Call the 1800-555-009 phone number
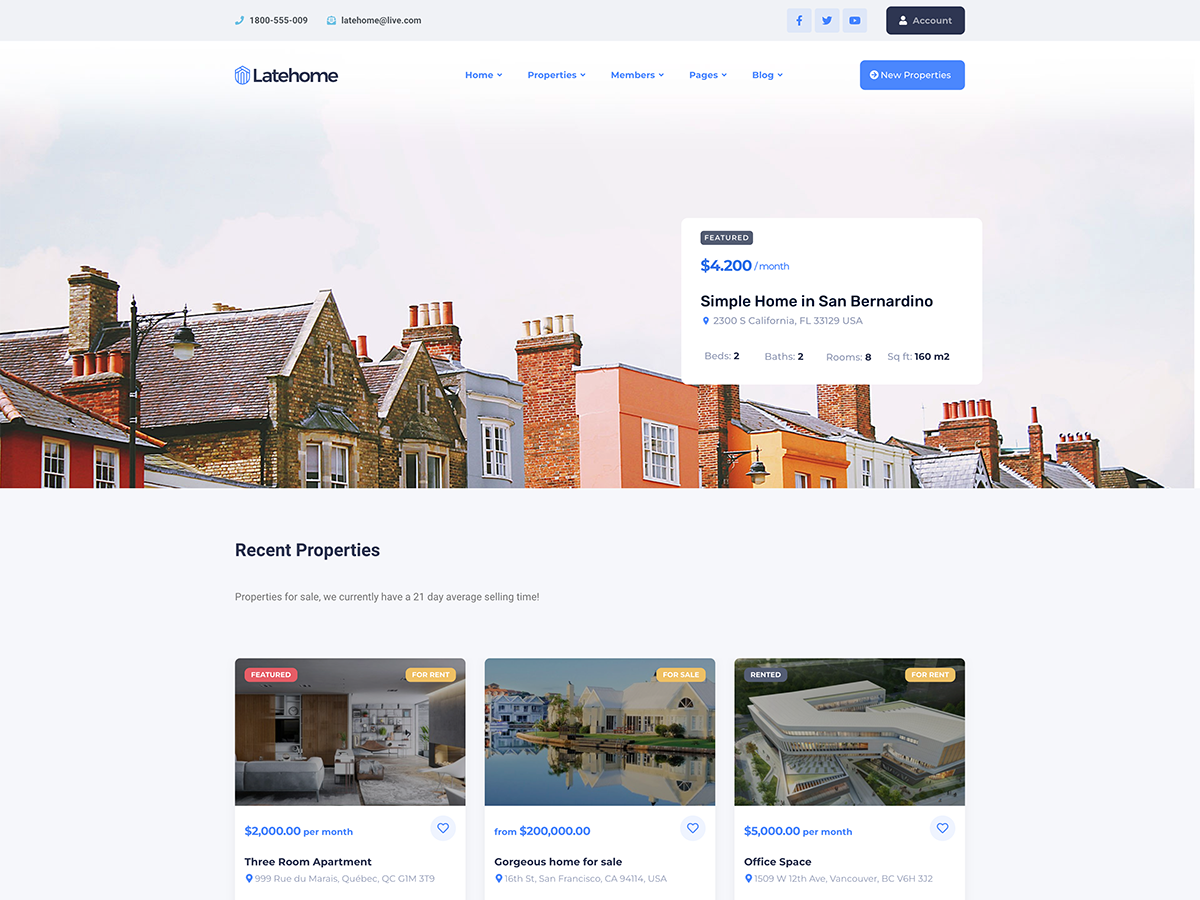Screen dimensions: 1200x900 (278, 20)
